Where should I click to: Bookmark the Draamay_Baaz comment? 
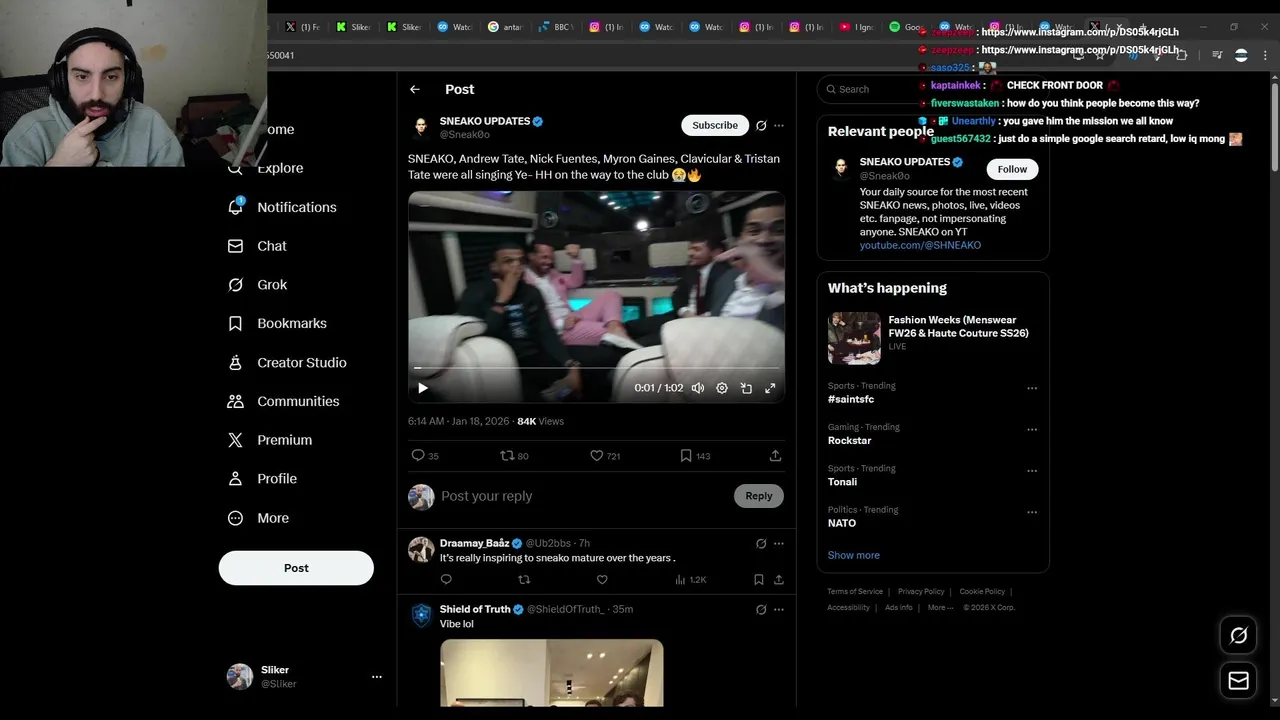tap(759, 580)
